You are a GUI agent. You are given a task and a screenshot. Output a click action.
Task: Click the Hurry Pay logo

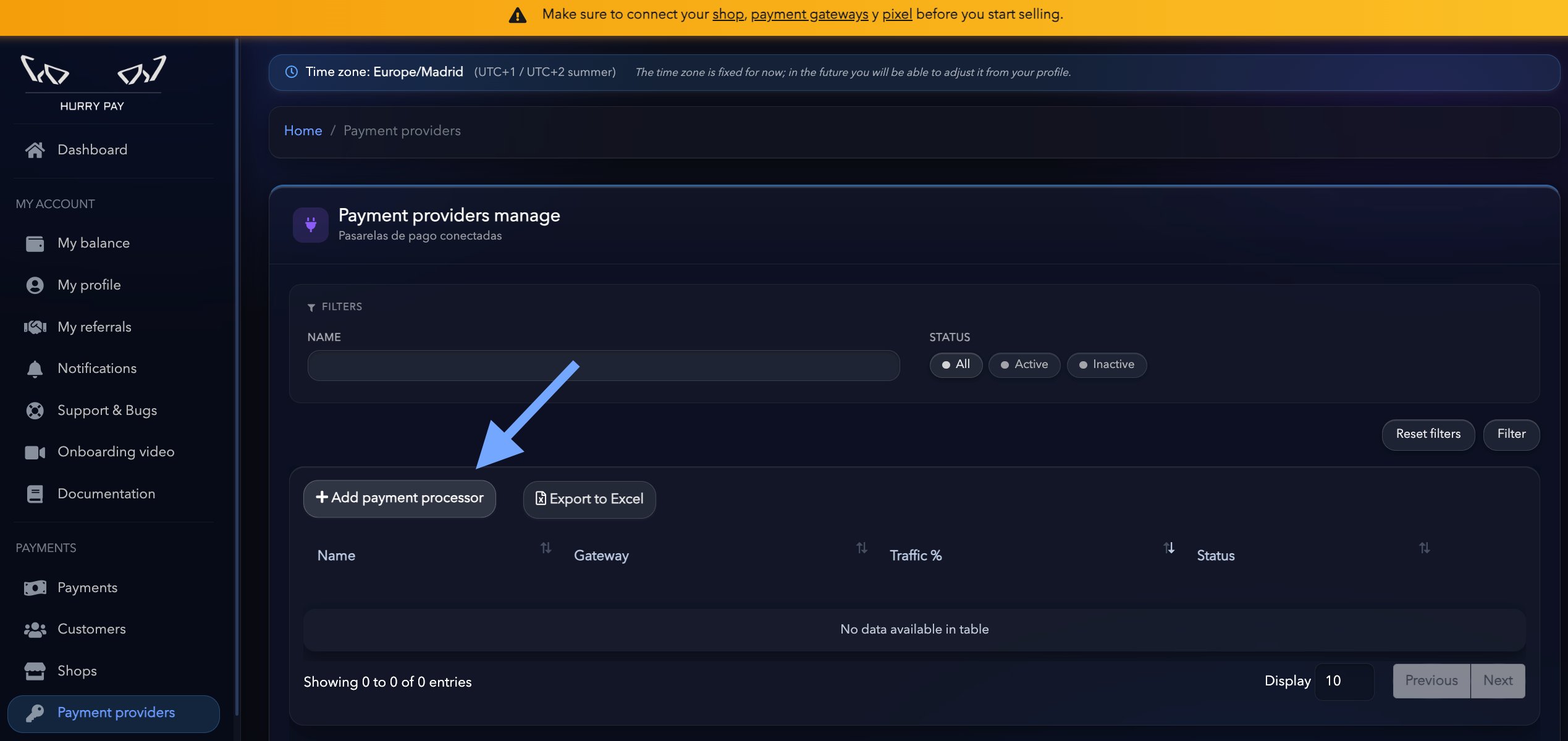point(93,83)
